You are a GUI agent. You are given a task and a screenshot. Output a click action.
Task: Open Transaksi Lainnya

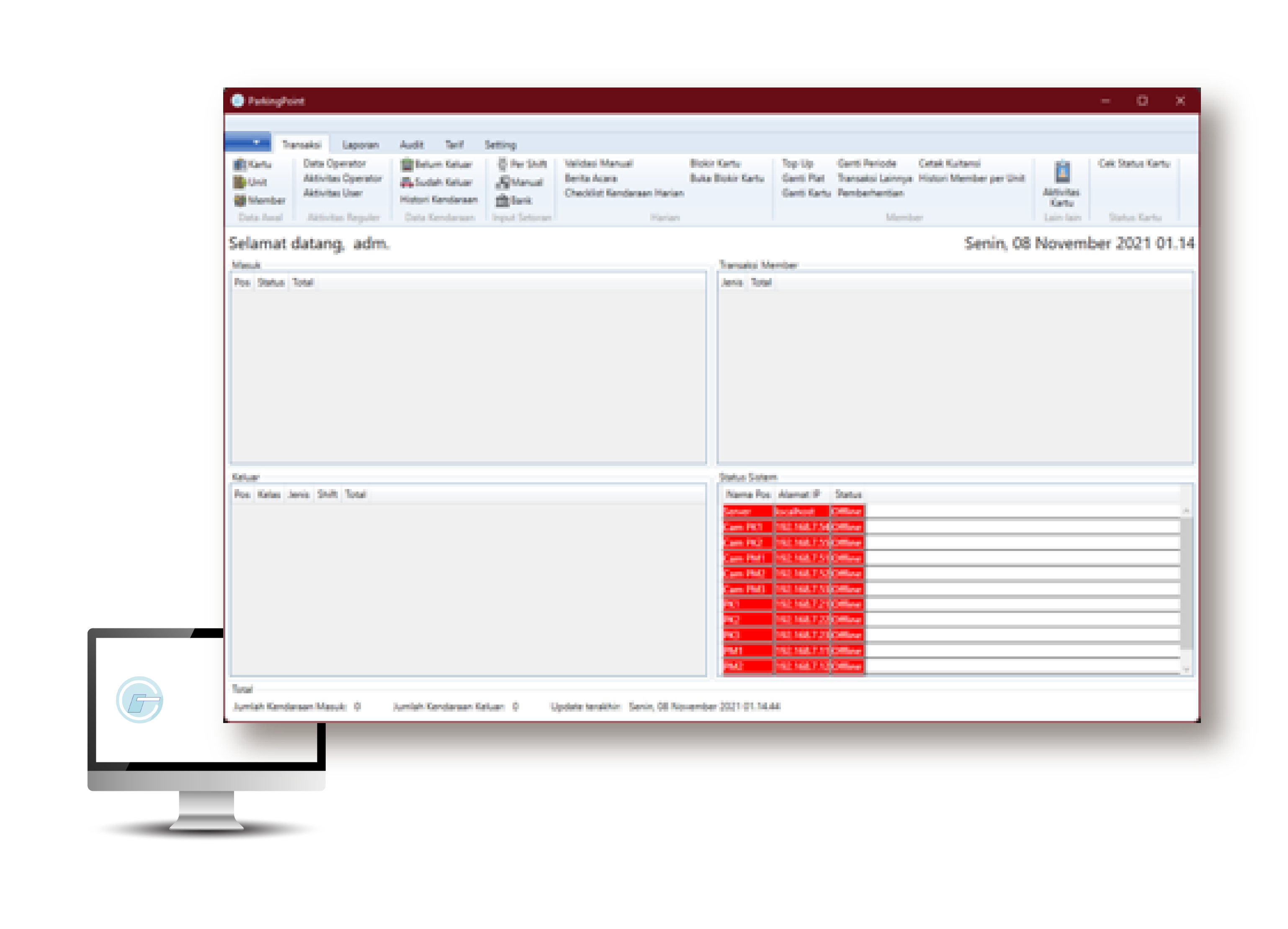pyautogui.click(x=875, y=178)
